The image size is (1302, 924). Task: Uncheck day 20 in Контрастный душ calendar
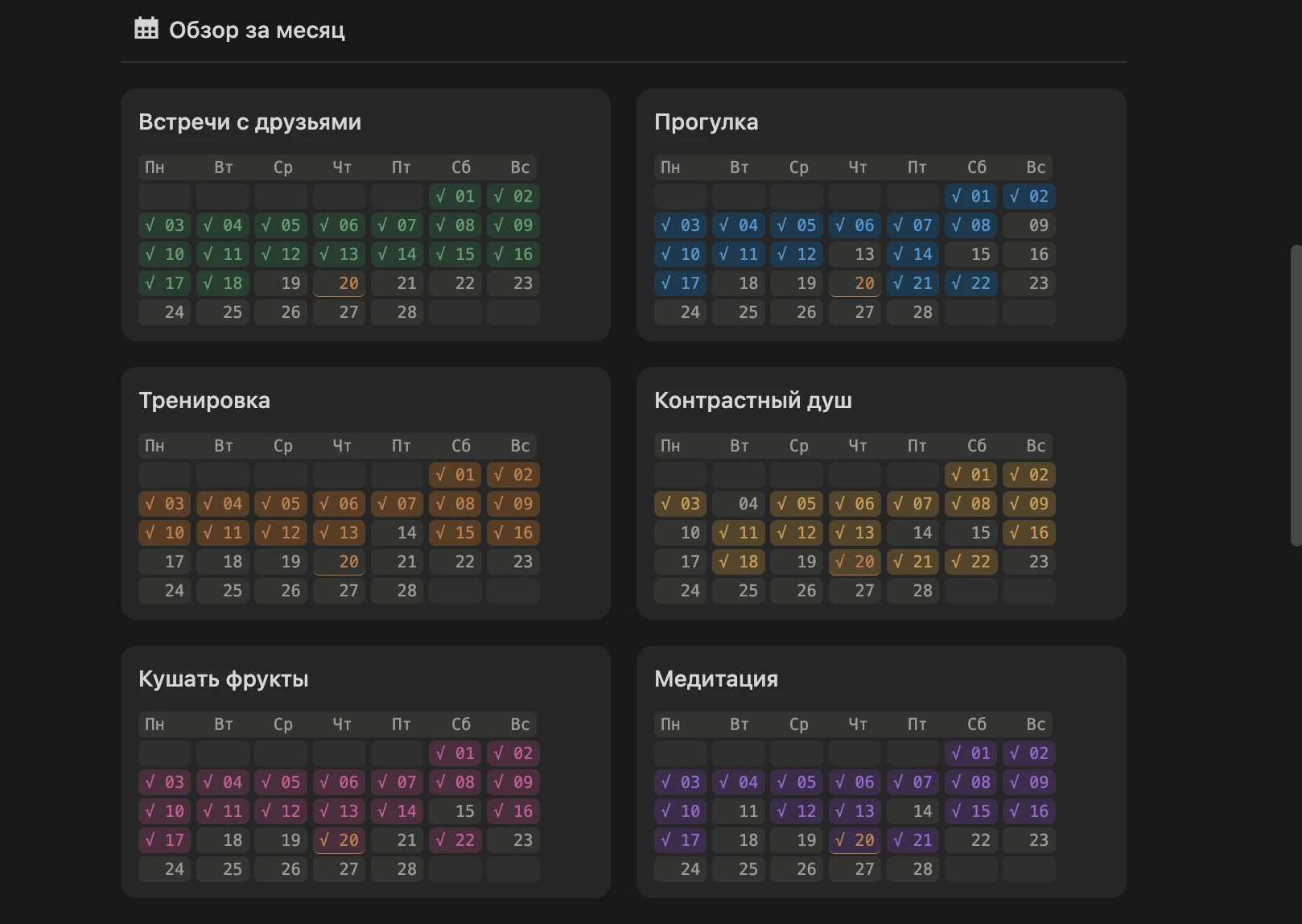click(855, 562)
